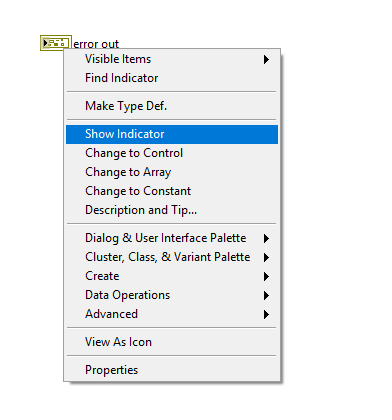Expand Cluster, Class, & Variant Palette
This screenshot has width=392, height=420.
point(172,257)
